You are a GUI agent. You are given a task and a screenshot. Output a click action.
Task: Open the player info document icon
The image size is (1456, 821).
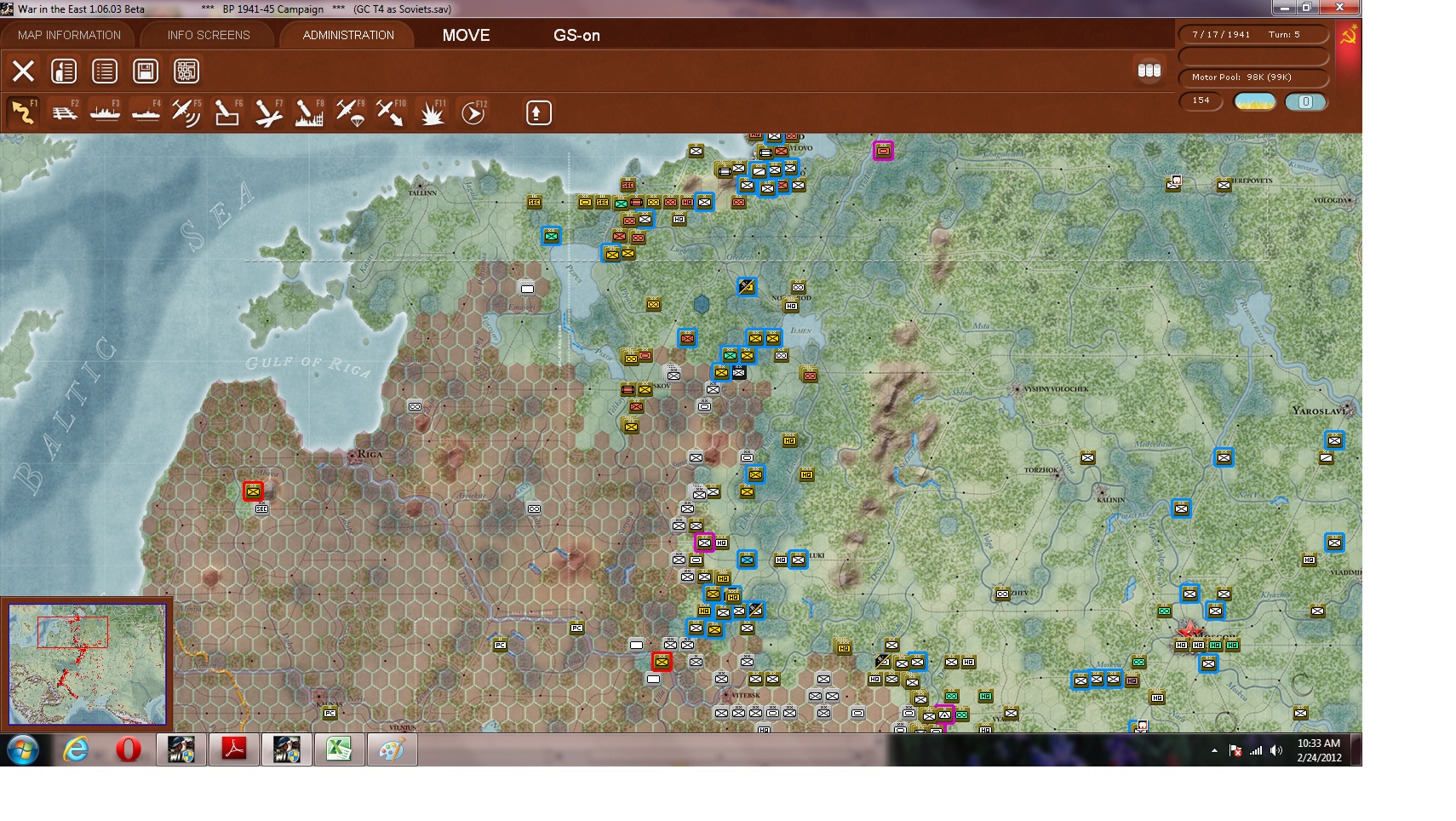(x=64, y=71)
